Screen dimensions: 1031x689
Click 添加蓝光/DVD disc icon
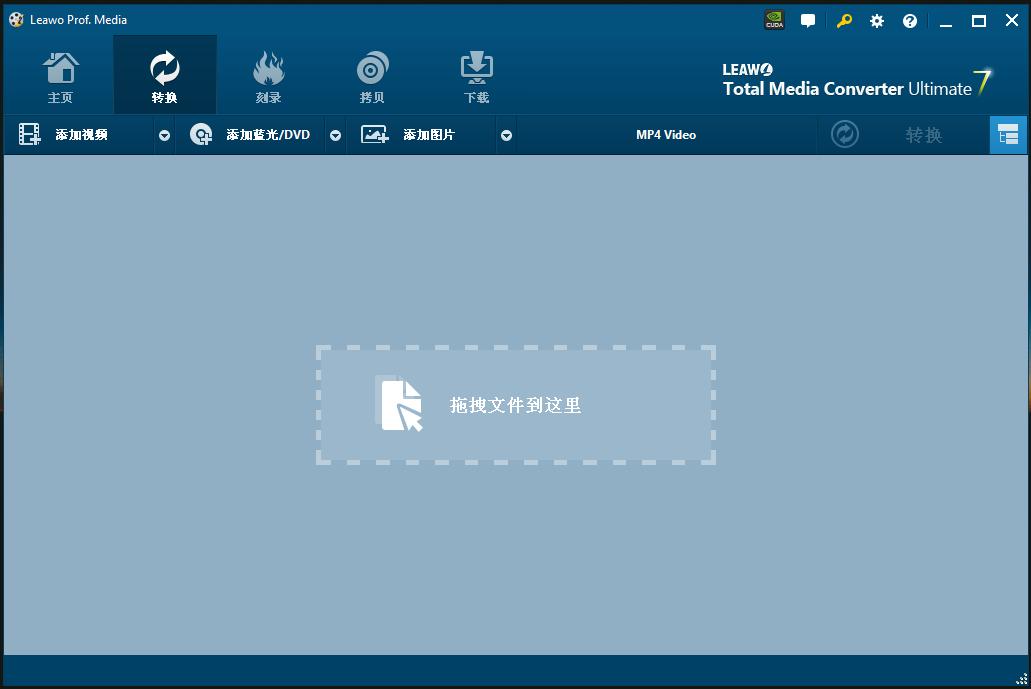tap(201, 135)
